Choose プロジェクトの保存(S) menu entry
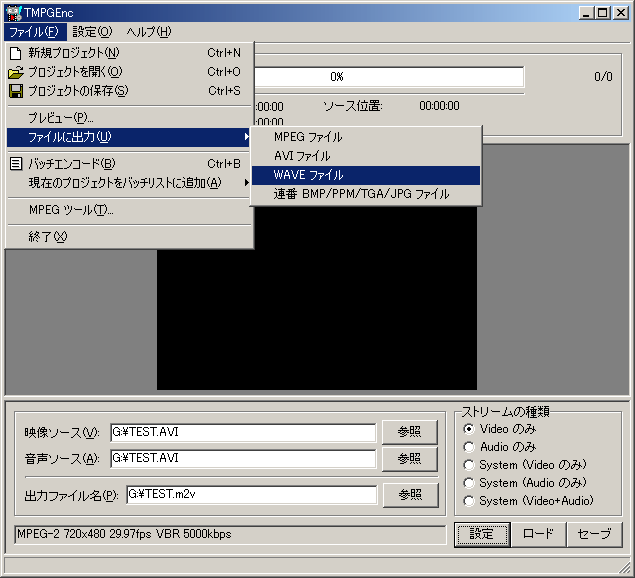The width and height of the screenshot is (635, 578). 130,91
